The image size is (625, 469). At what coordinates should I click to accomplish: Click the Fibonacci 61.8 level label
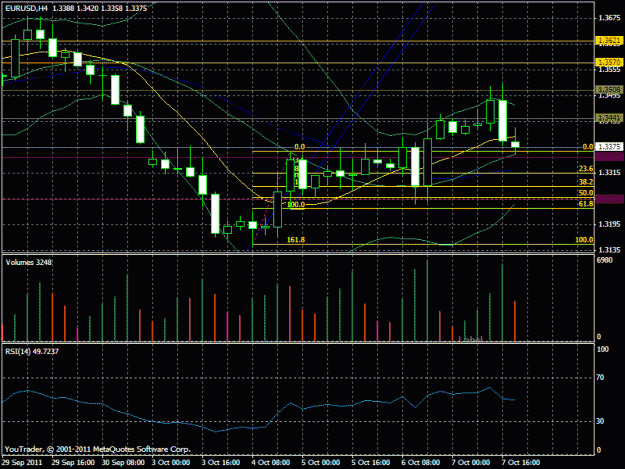586,204
